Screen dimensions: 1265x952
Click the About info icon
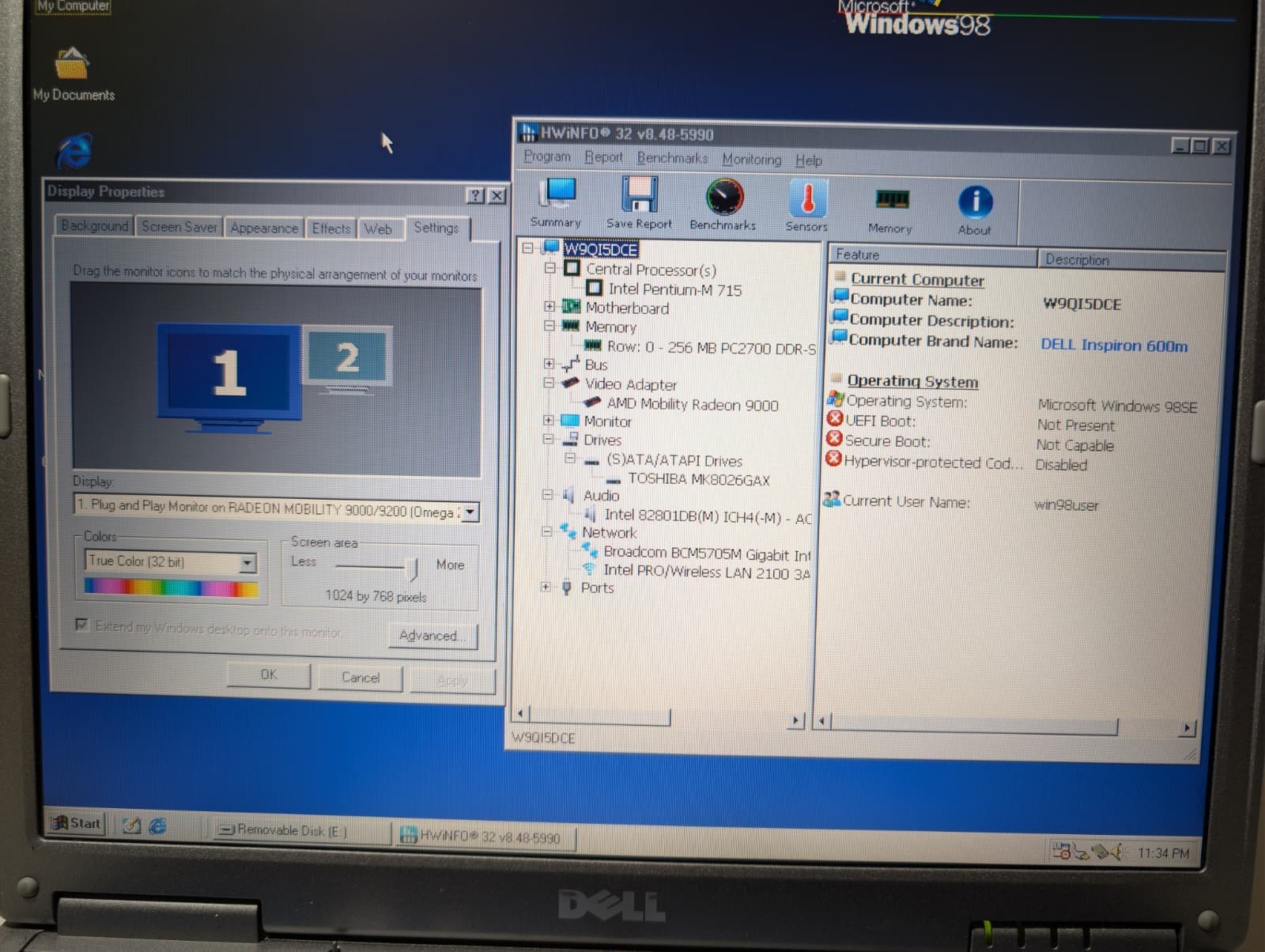pyautogui.click(x=975, y=210)
